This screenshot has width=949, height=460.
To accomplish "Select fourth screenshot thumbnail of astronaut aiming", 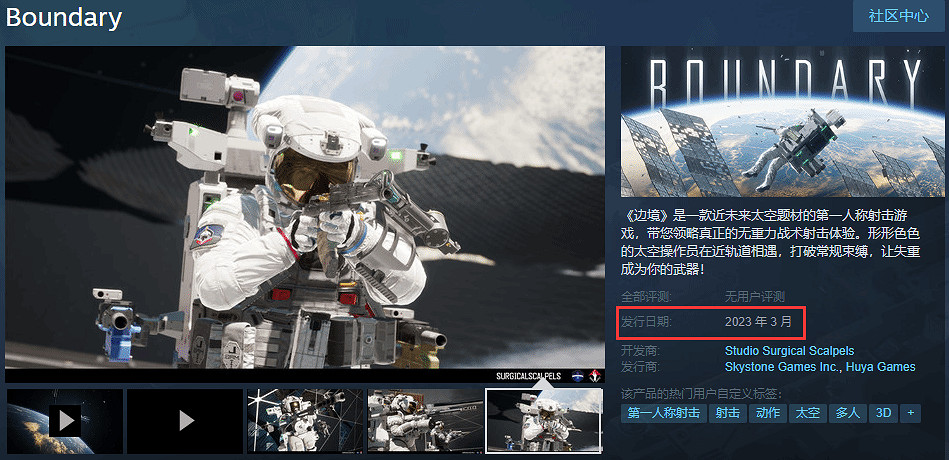I will point(425,421).
